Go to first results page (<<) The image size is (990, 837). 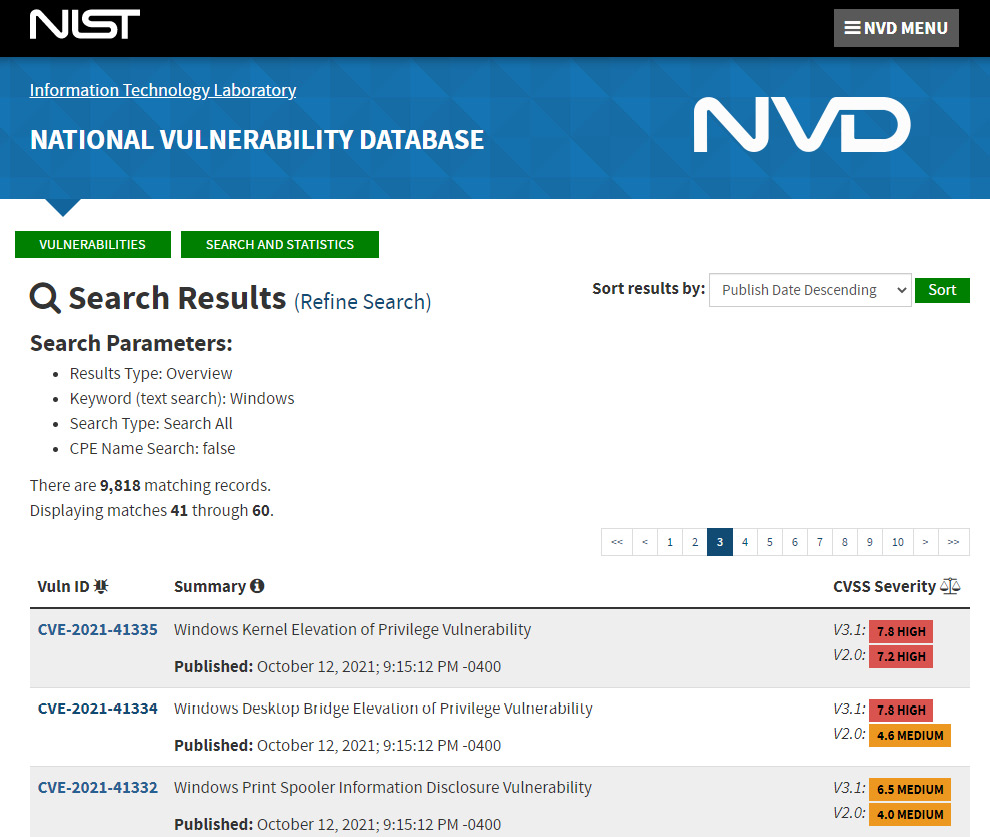(617, 542)
